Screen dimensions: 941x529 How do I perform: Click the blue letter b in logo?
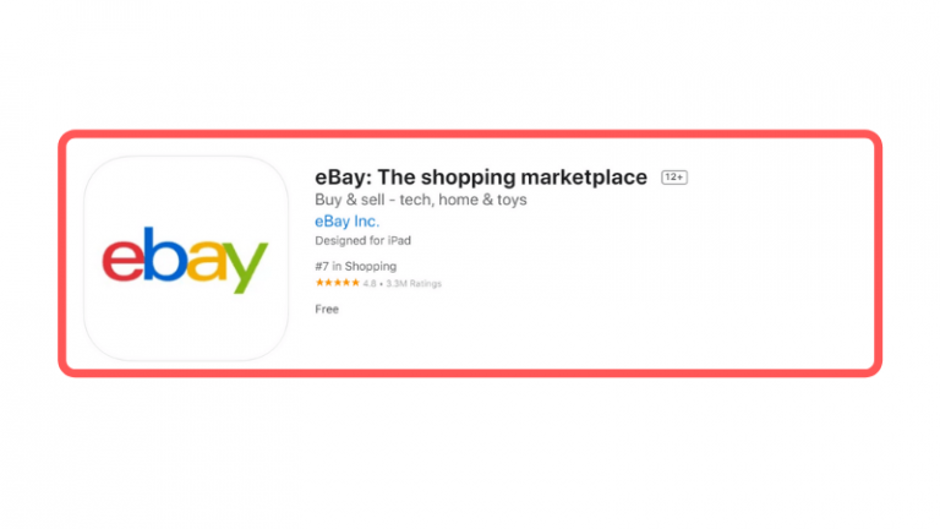[x=164, y=253]
